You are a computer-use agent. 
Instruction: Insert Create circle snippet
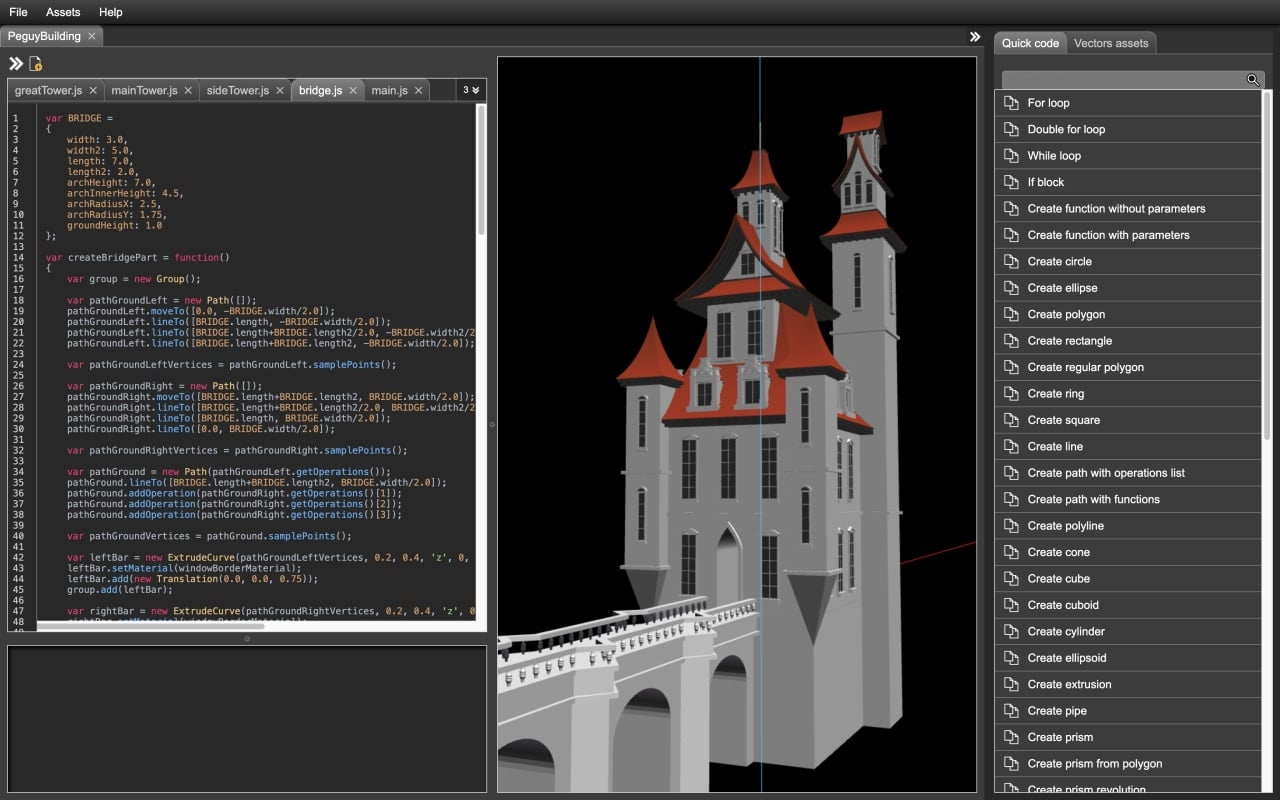coord(1128,262)
